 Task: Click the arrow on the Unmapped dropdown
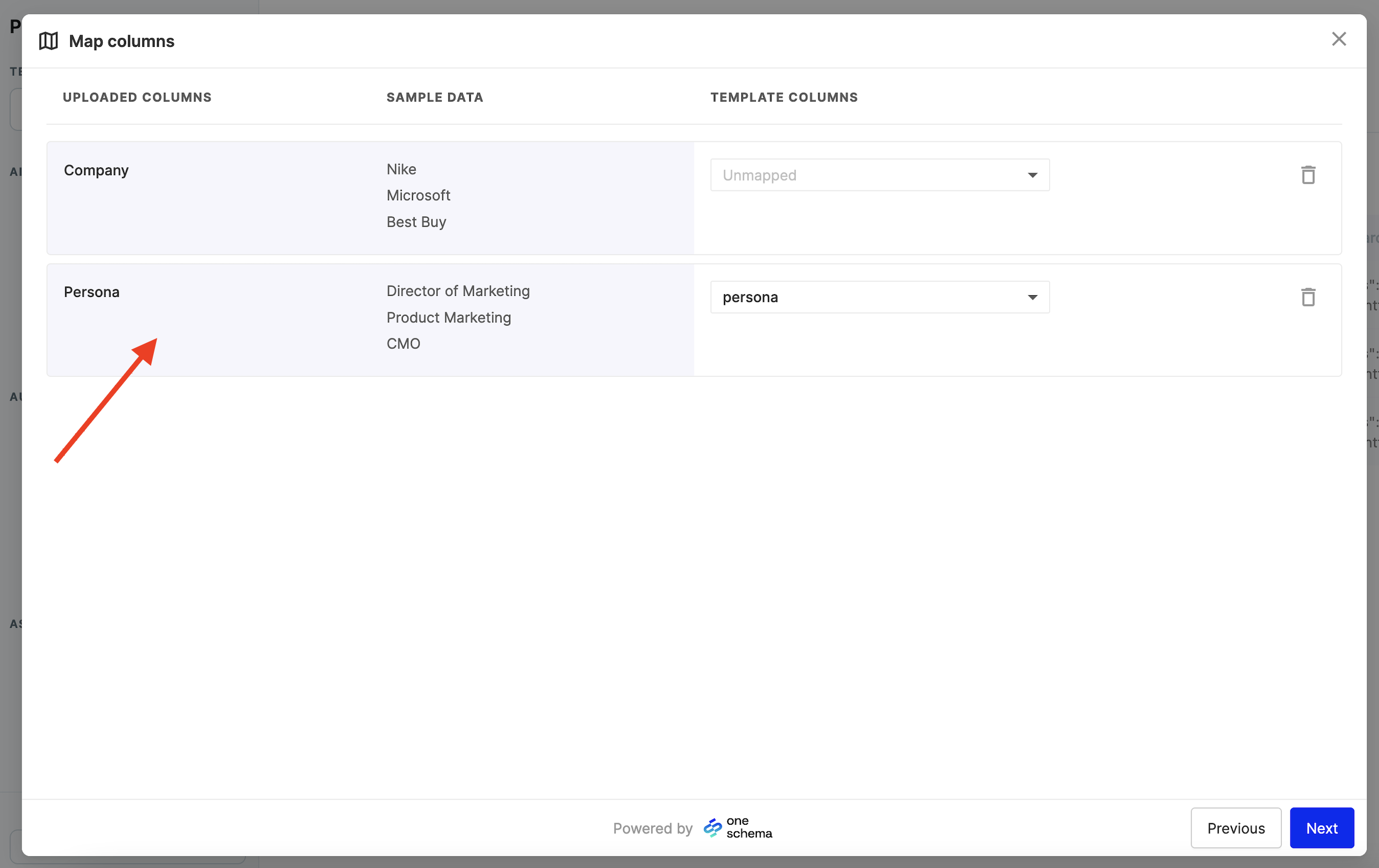(x=1032, y=175)
